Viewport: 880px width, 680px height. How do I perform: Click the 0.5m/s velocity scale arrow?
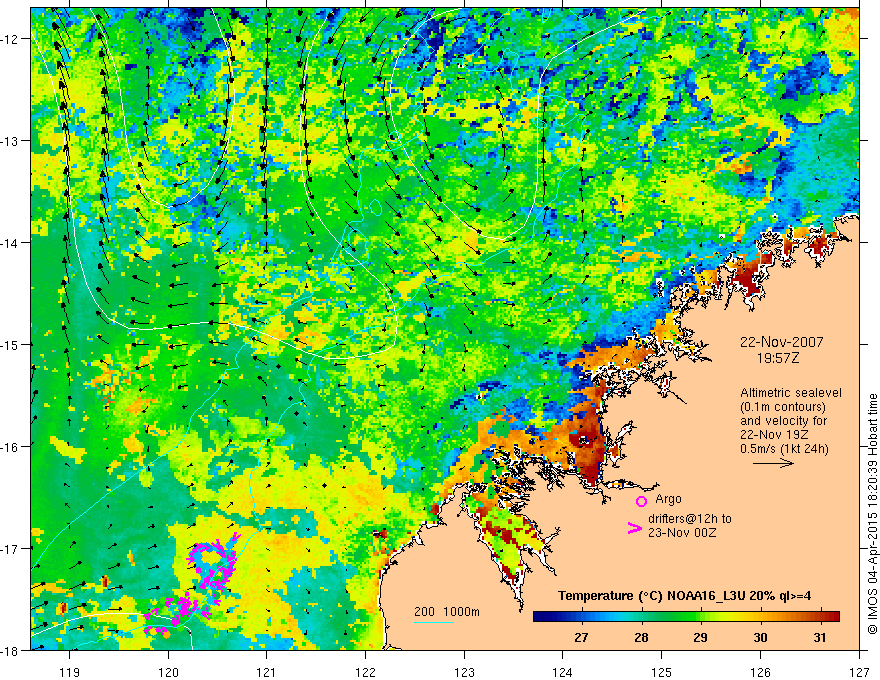click(773, 463)
